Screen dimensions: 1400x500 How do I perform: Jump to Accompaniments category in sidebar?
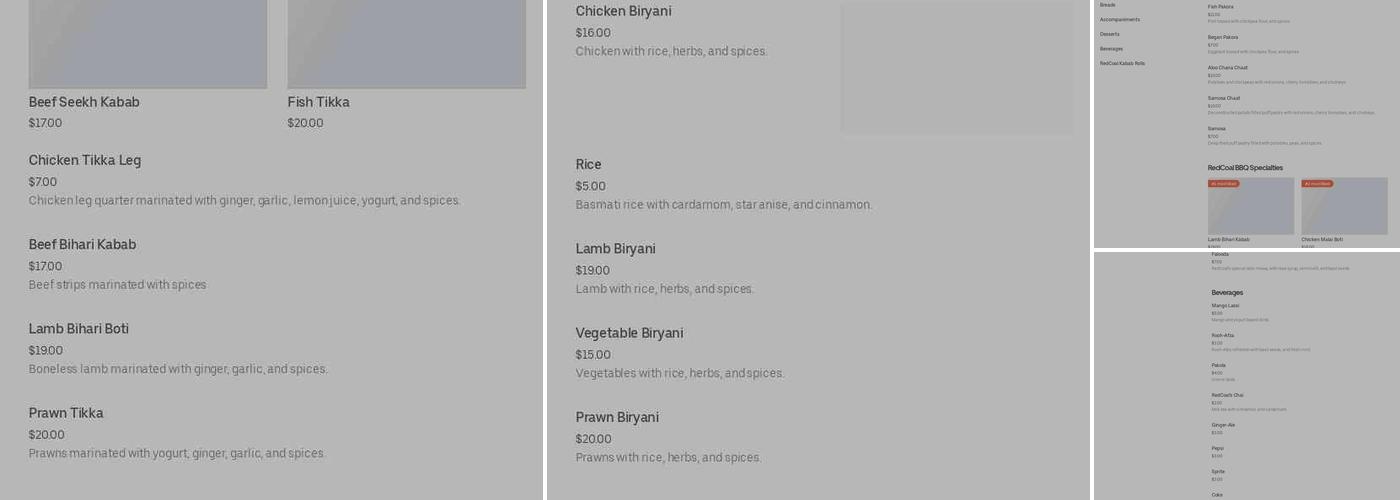click(1119, 19)
